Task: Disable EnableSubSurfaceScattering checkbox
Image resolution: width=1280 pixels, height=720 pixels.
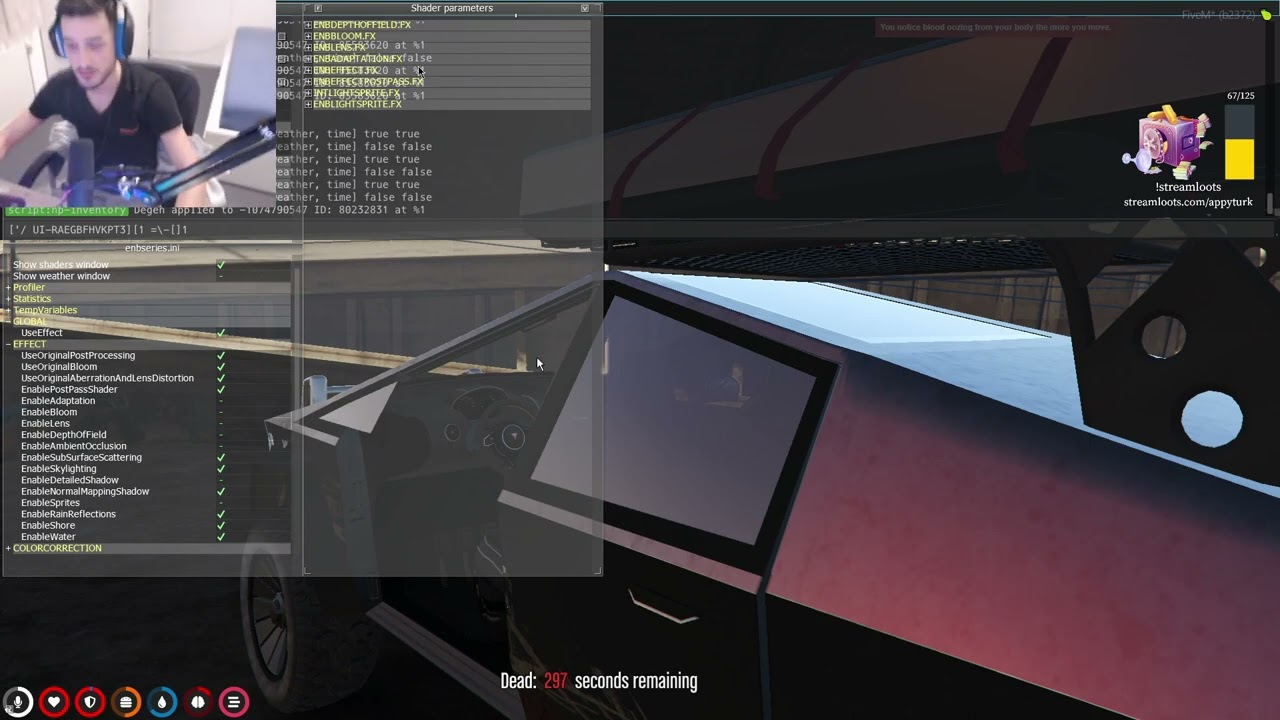Action: [x=221, y=457]
